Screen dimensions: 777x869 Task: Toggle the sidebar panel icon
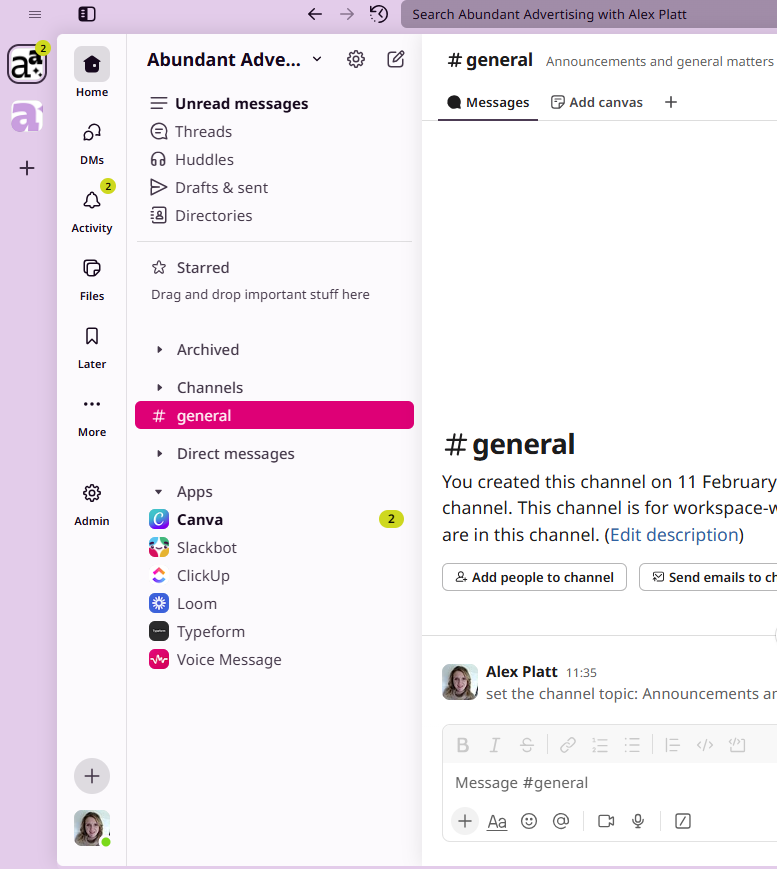(x=87, y=14)
